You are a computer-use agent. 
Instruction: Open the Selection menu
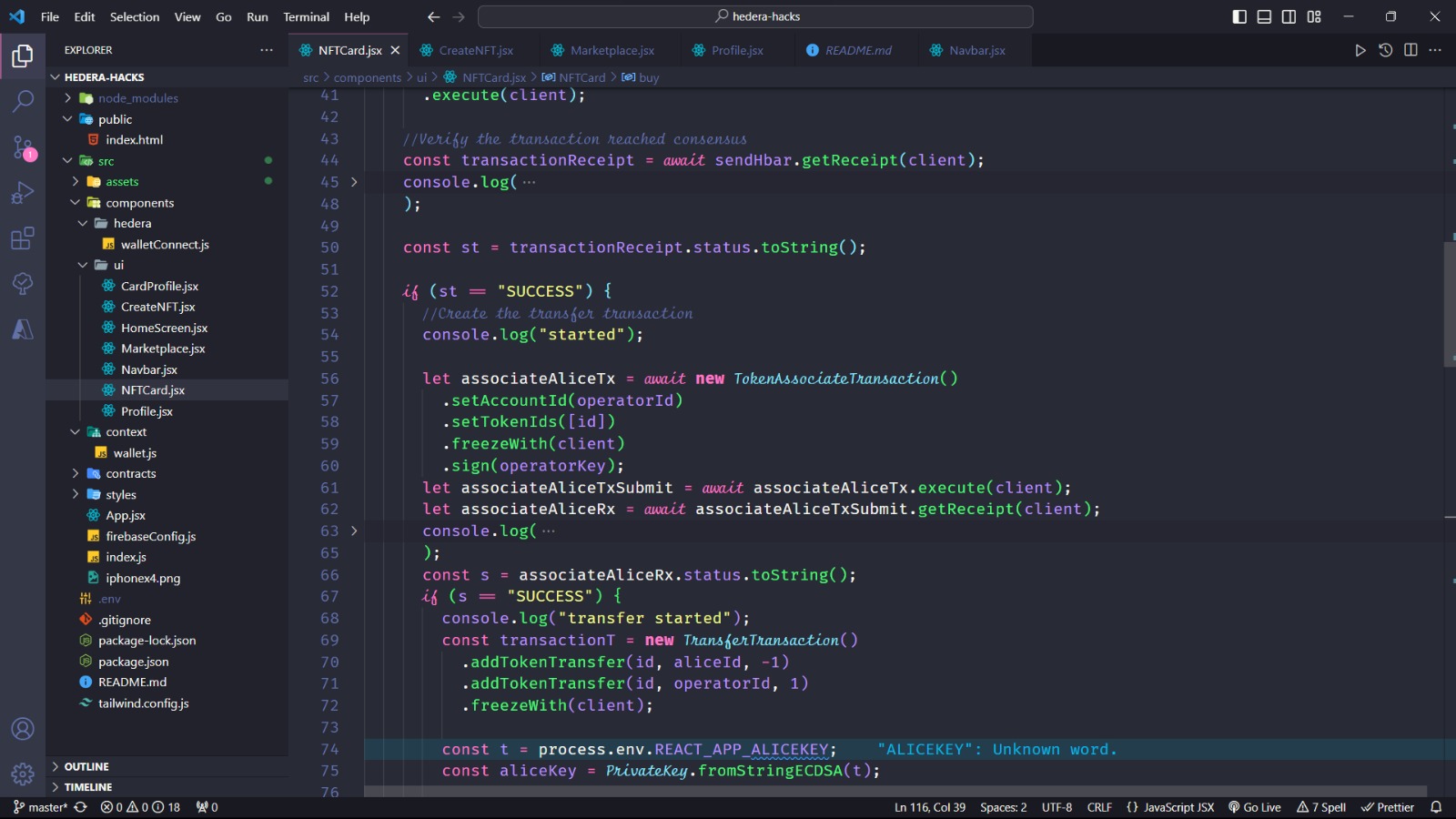pos(135,16)
